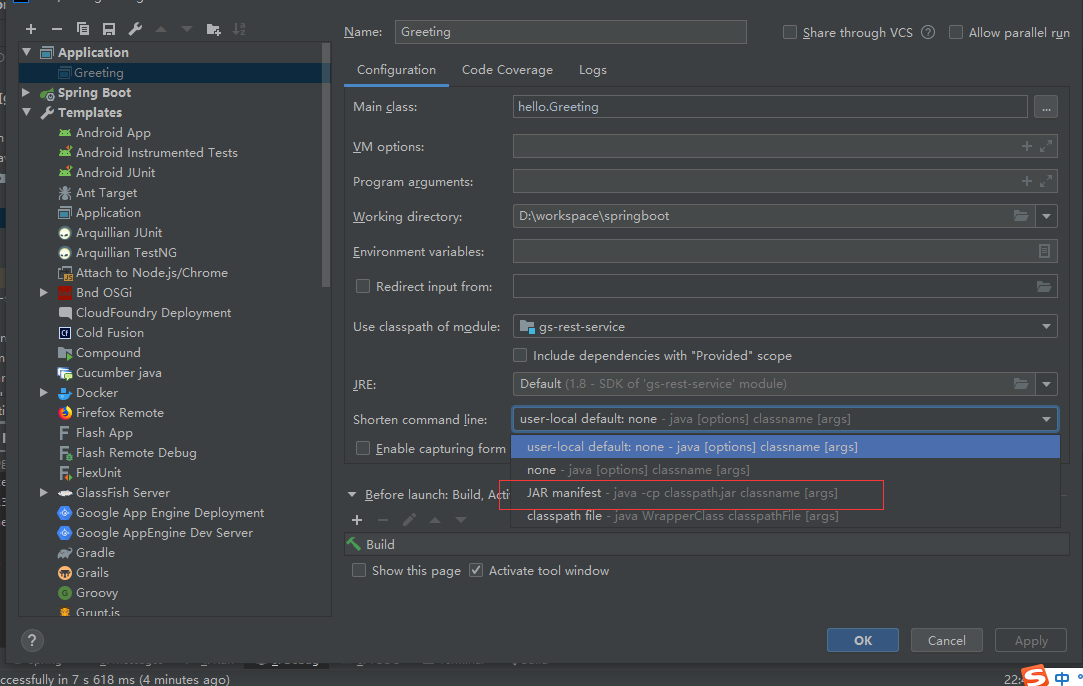Open the help question mark button
The width and height of the screenshot is (1083, 686).
point(32,640)
